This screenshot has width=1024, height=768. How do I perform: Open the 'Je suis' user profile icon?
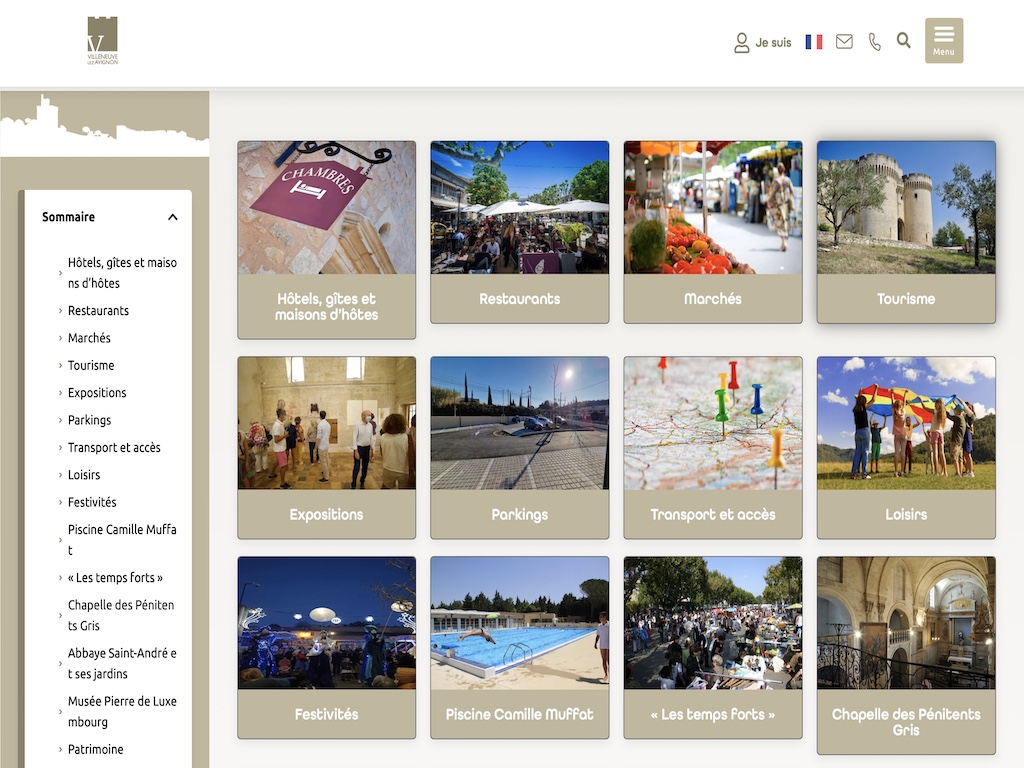click(x=742, y=42)
